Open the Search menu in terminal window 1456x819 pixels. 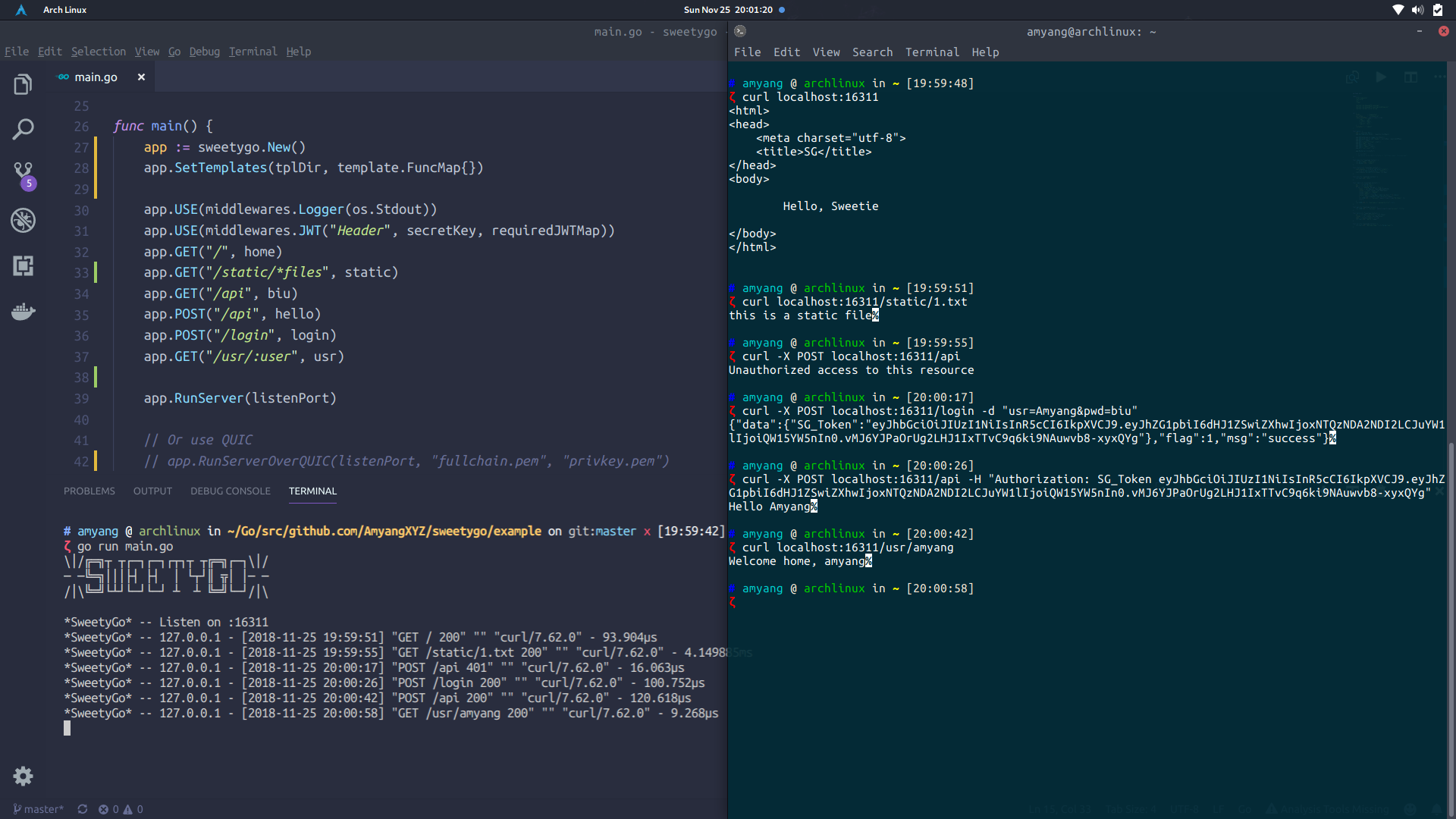point(872,52)
